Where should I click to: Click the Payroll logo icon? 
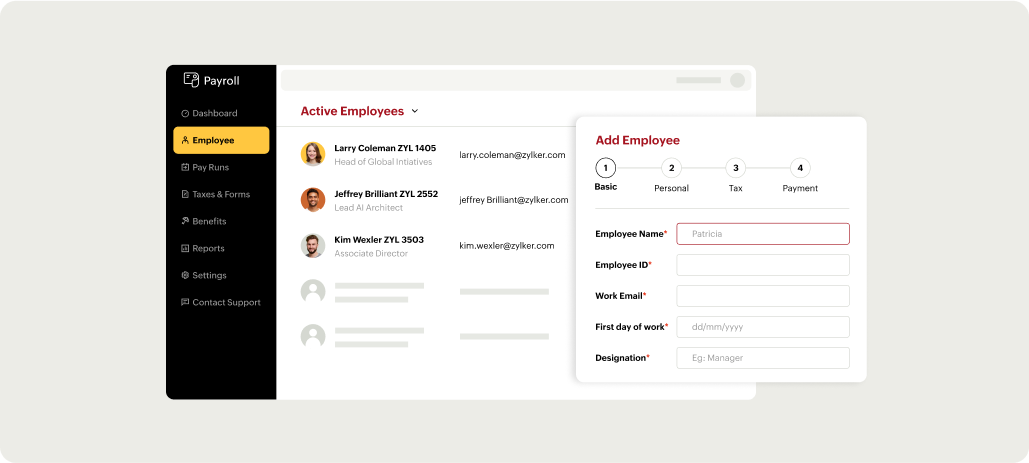click(191, 80)
